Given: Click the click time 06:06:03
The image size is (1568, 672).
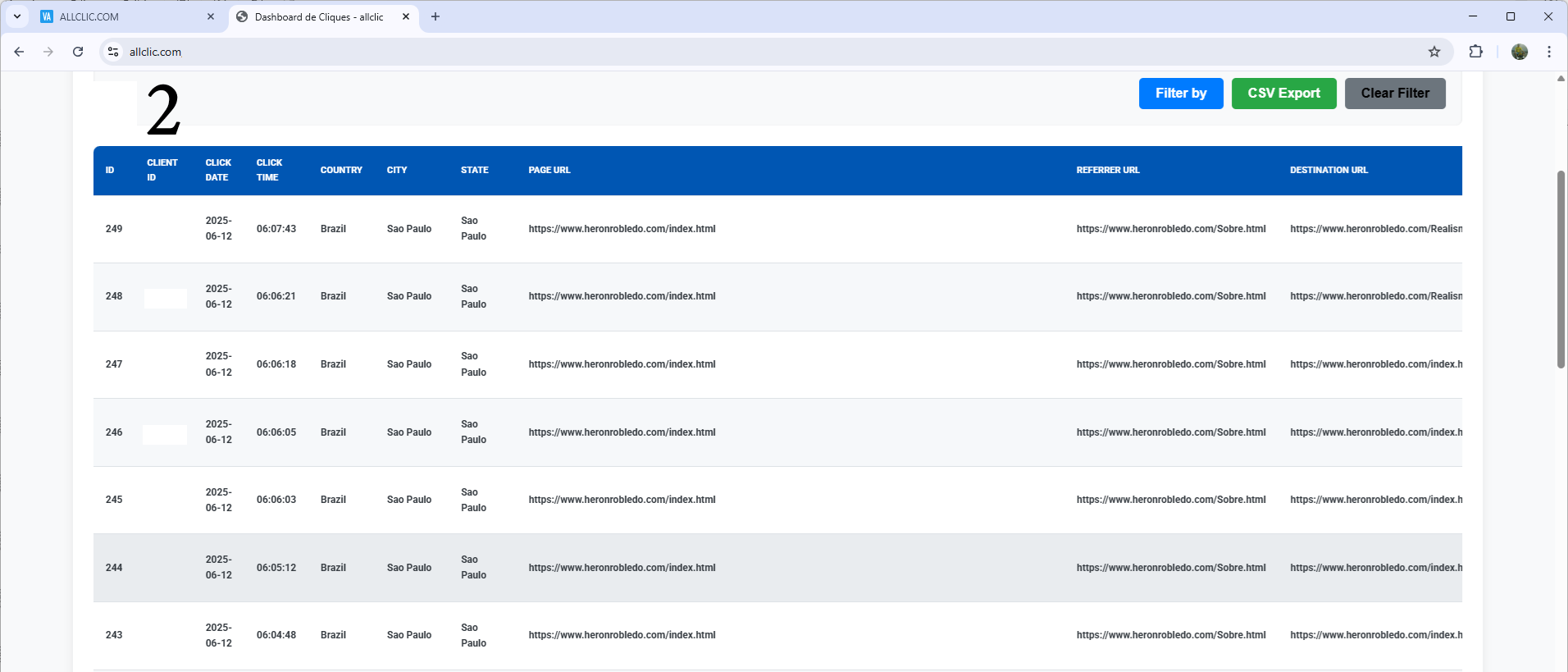Looking at the screenshot, I should [x=276, y=500].
